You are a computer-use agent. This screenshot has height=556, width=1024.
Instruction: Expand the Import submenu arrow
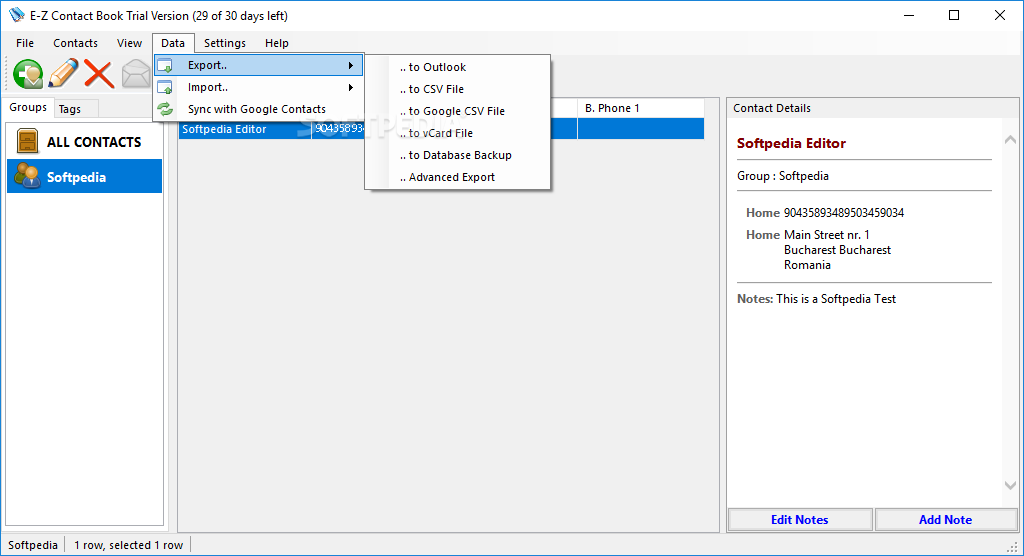[351, 88]
